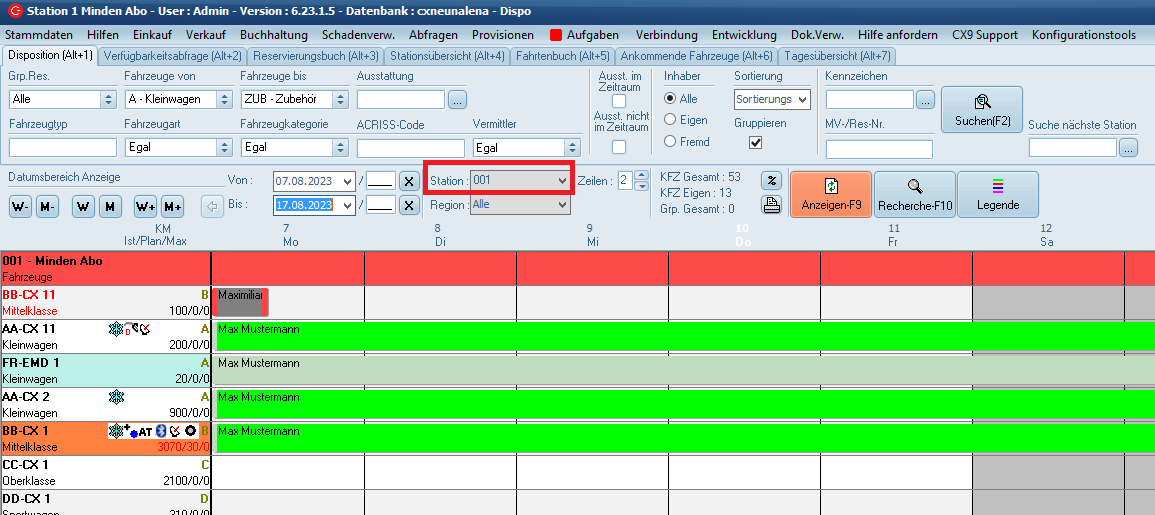This screenshot has height=515, width=1155.
Task: Click the printer icon button
Action: point(771,205)
